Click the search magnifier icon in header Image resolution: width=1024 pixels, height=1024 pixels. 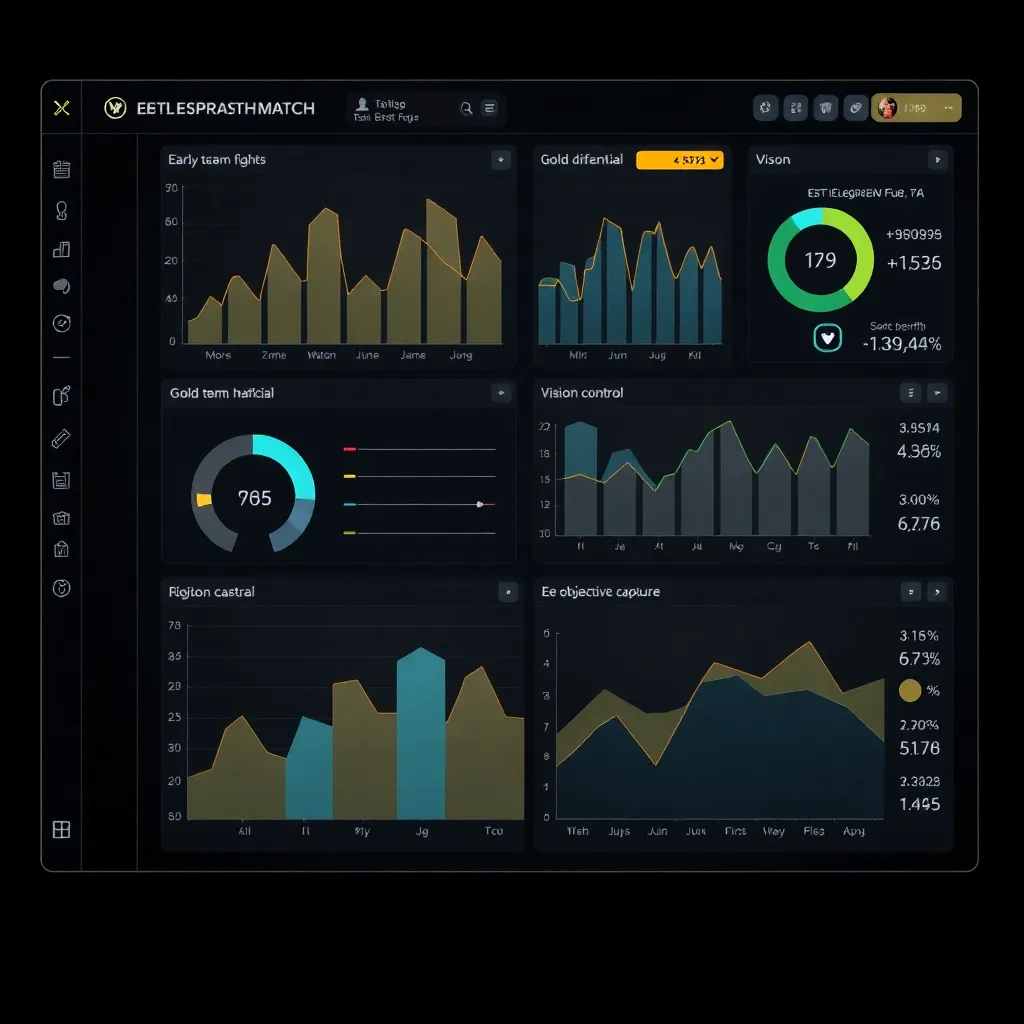pos(466,109)
